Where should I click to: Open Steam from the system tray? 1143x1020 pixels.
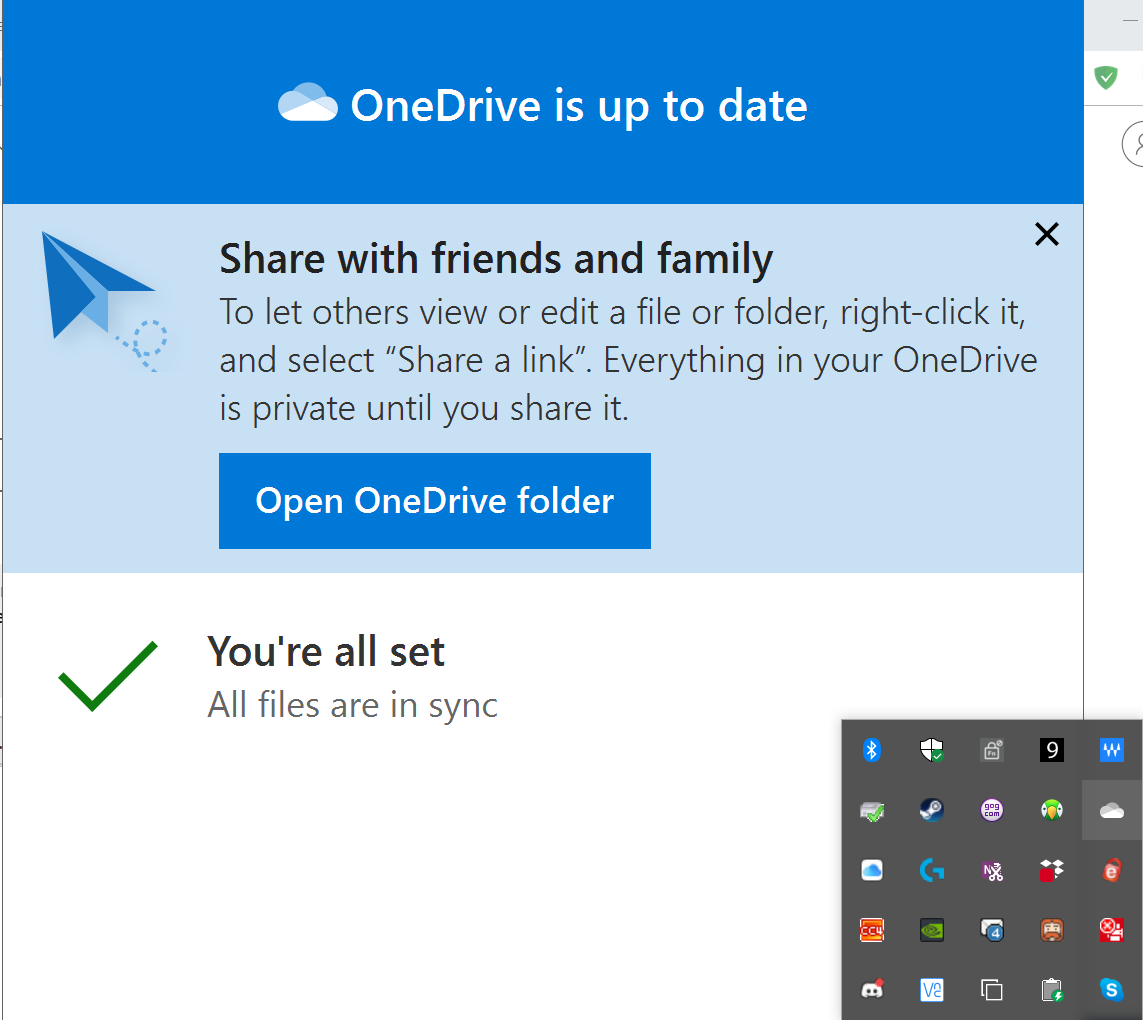coord(932,810)
